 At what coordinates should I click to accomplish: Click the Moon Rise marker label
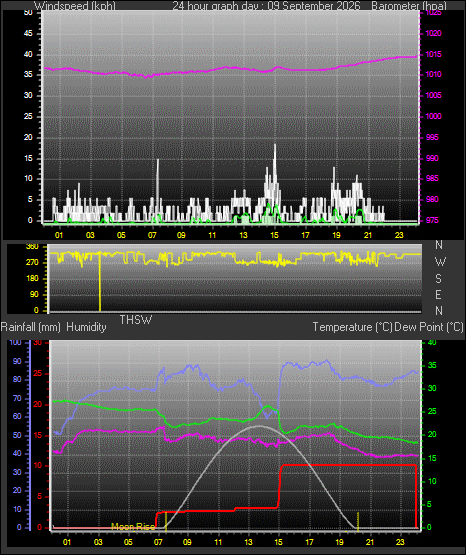[x=133, y=526]
